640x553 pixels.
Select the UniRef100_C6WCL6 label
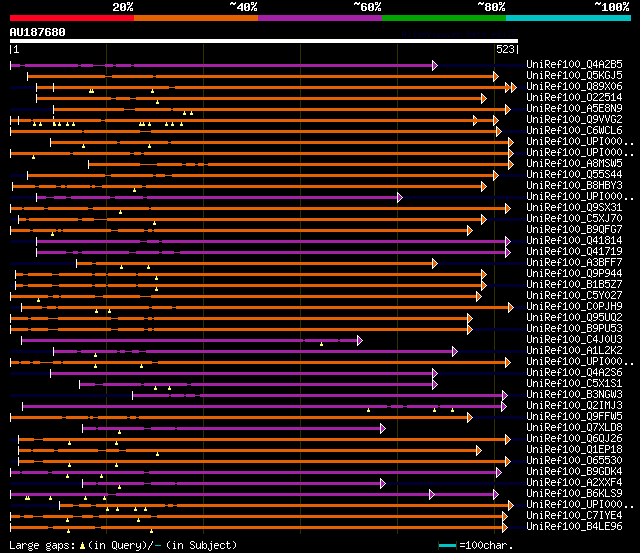(574, 130)
